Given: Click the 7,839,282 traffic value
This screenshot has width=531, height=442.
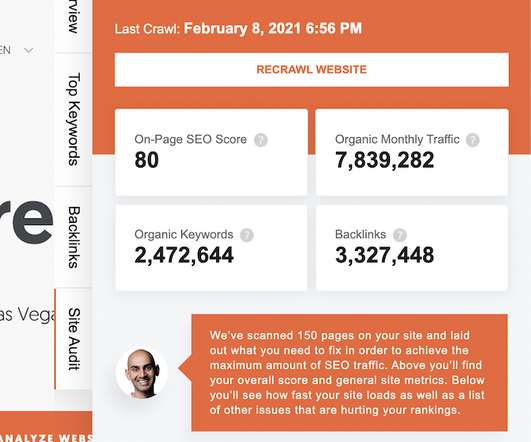Looking at the screenshot, I should (384, 160).
